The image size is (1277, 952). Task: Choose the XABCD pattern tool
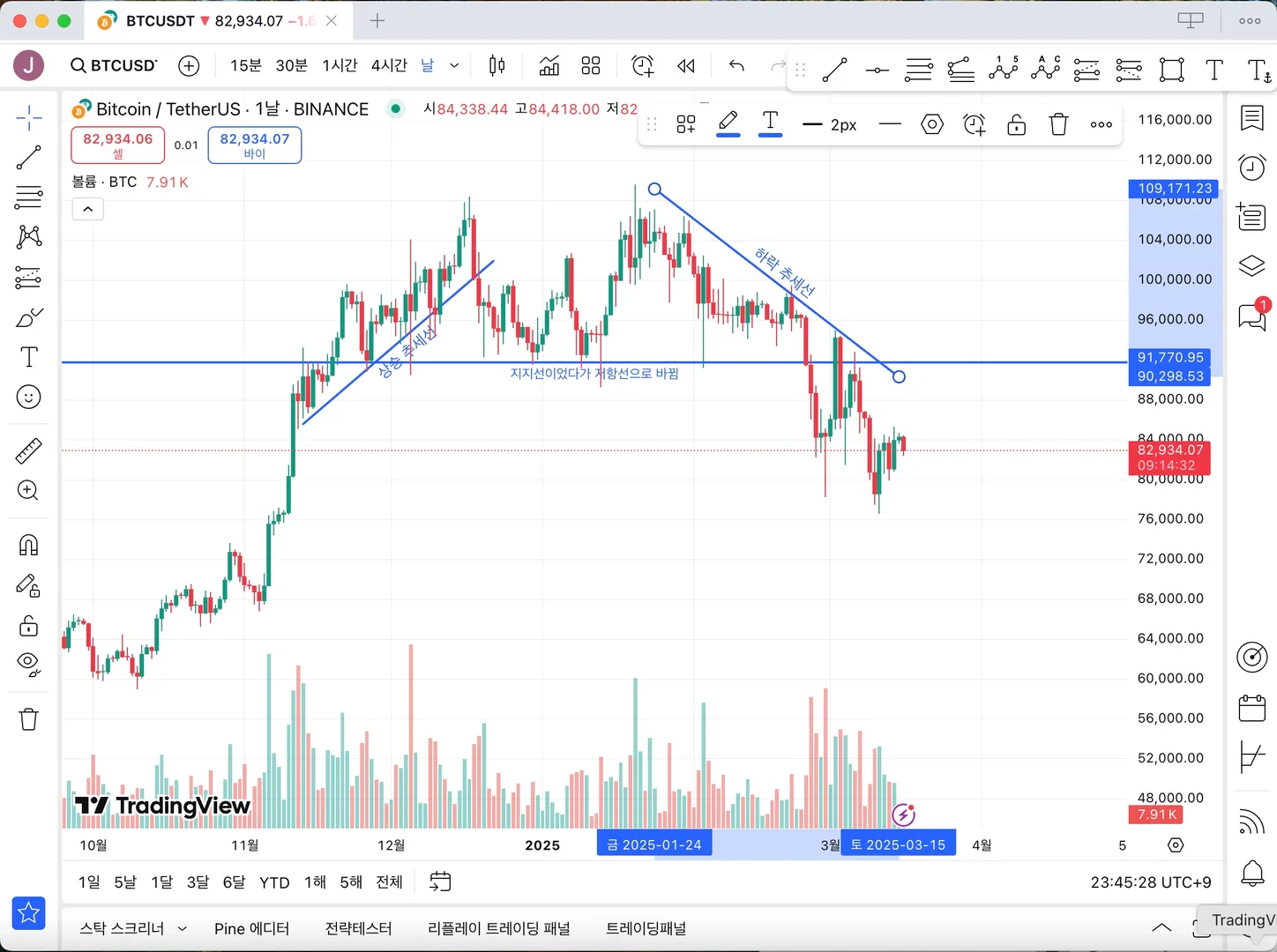click(29, 236)
